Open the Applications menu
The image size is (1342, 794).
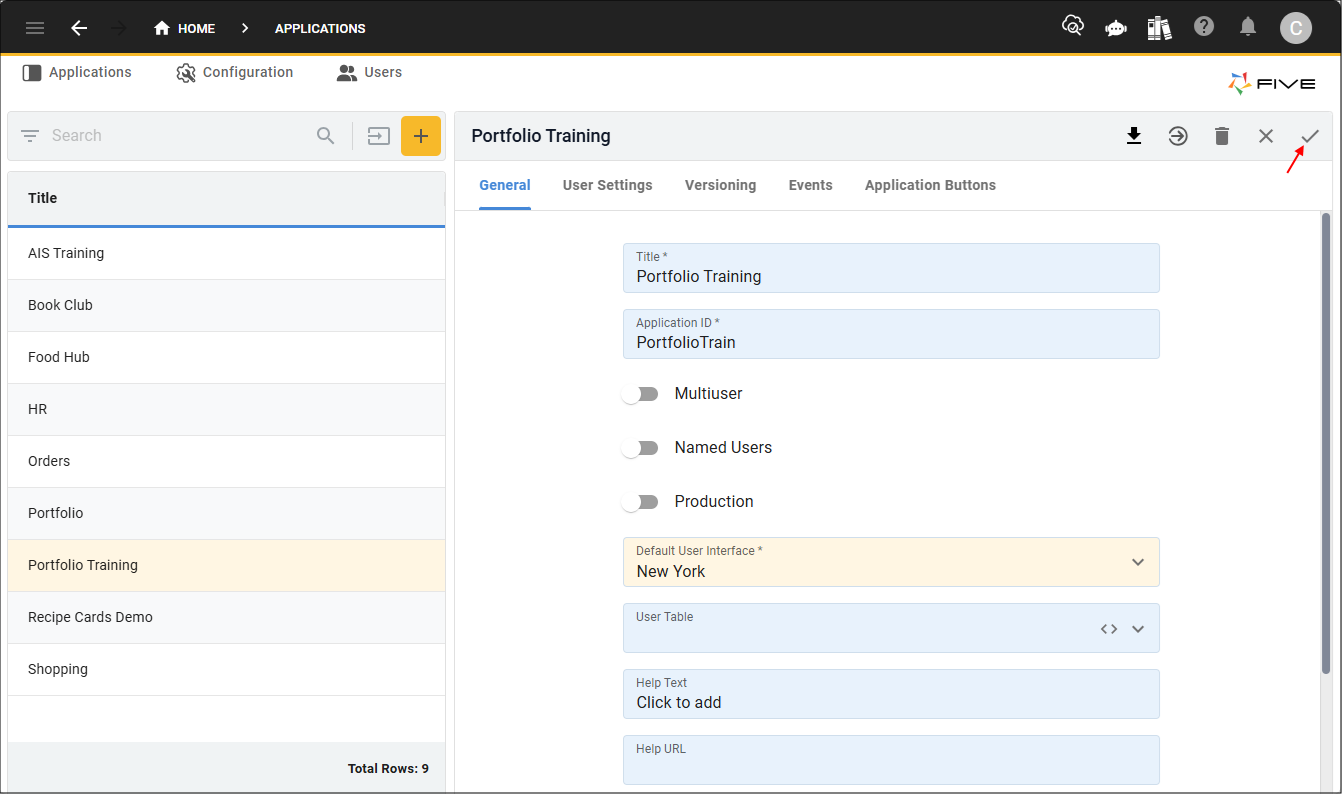click(x=77, y=72)
